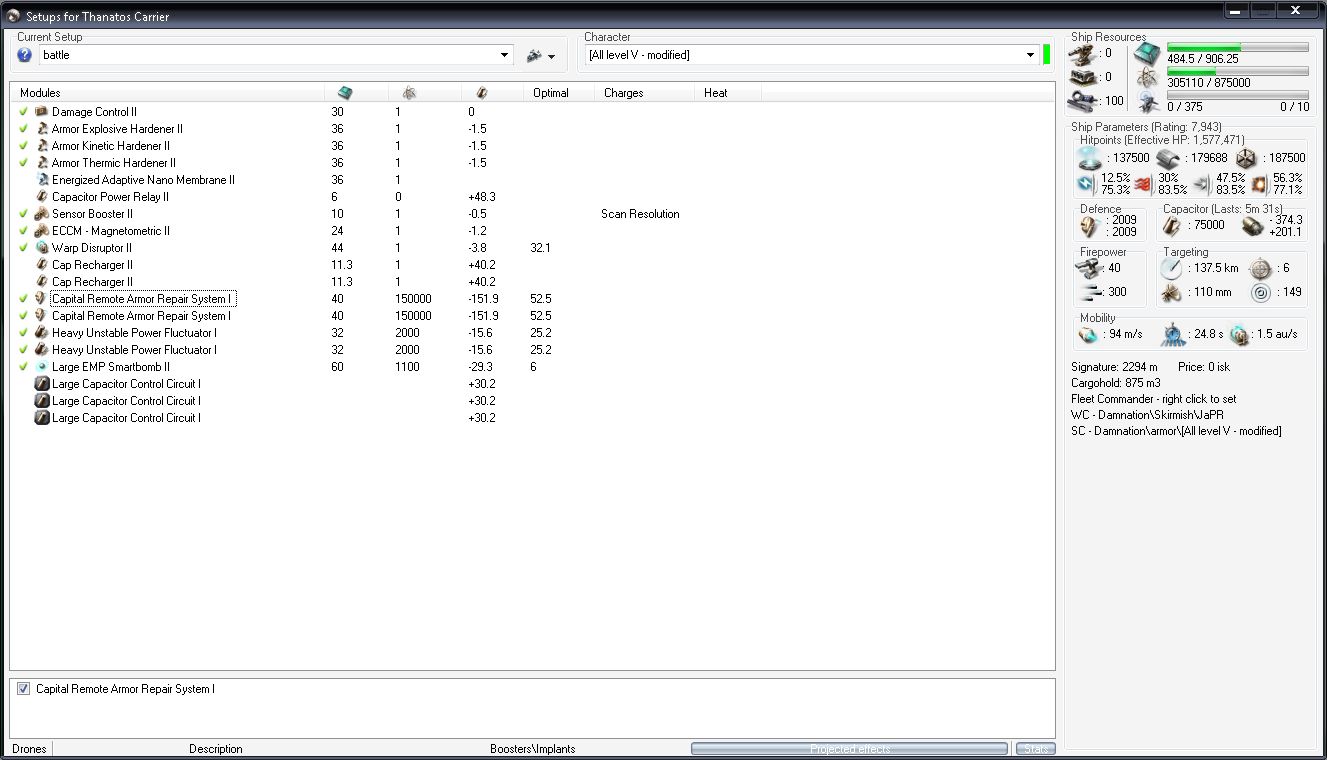
Task: Click the Heat column header
Action: click(x=728, y=93)
